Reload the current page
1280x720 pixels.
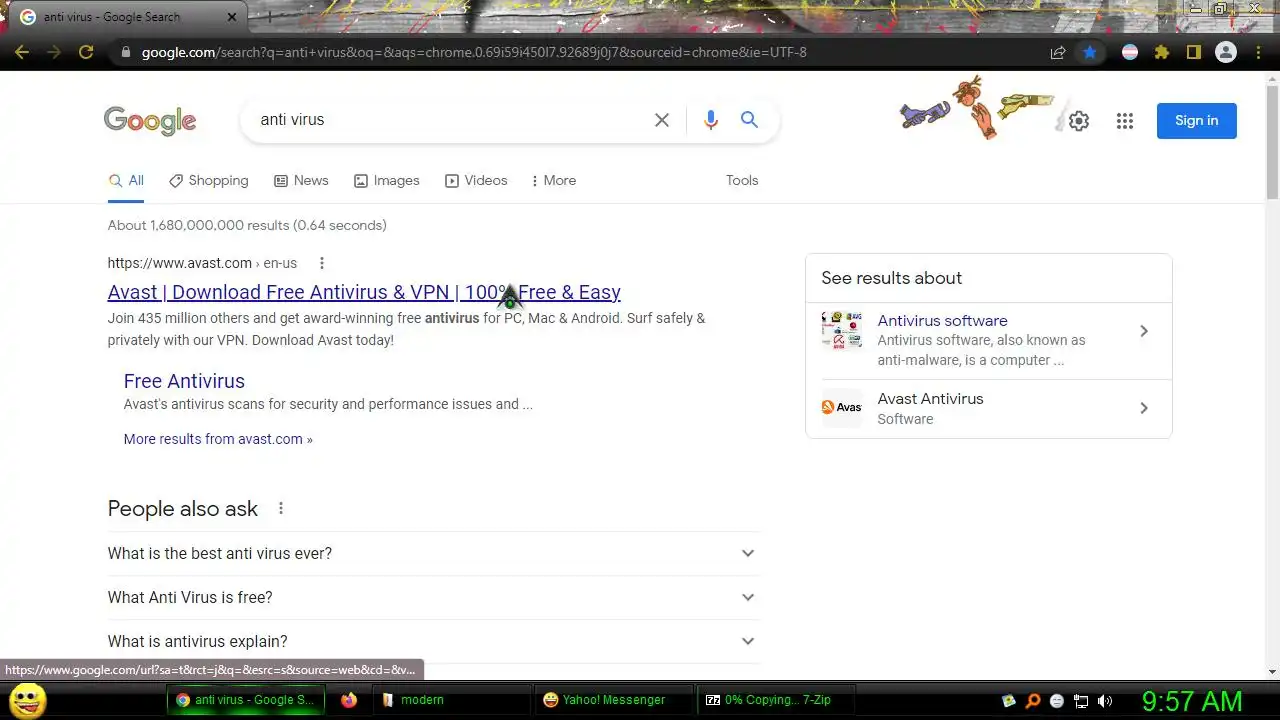click(86, 52)
